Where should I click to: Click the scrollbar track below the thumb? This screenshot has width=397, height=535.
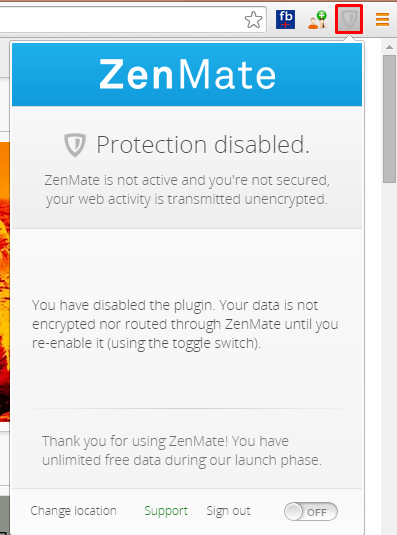[x=389, y=358]
